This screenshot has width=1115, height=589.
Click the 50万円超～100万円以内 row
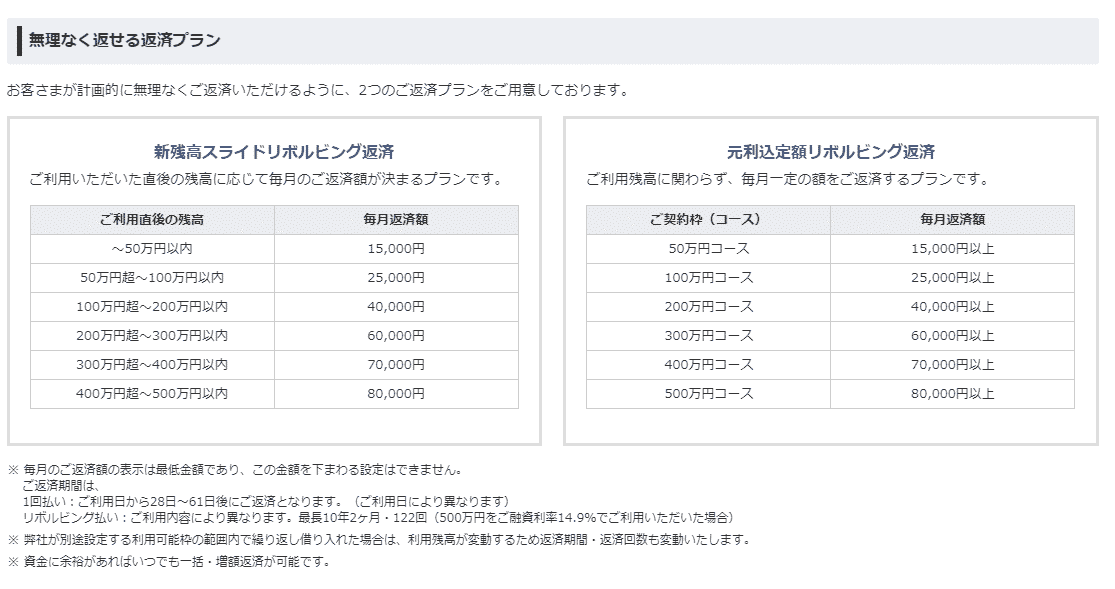coord(274,278)
